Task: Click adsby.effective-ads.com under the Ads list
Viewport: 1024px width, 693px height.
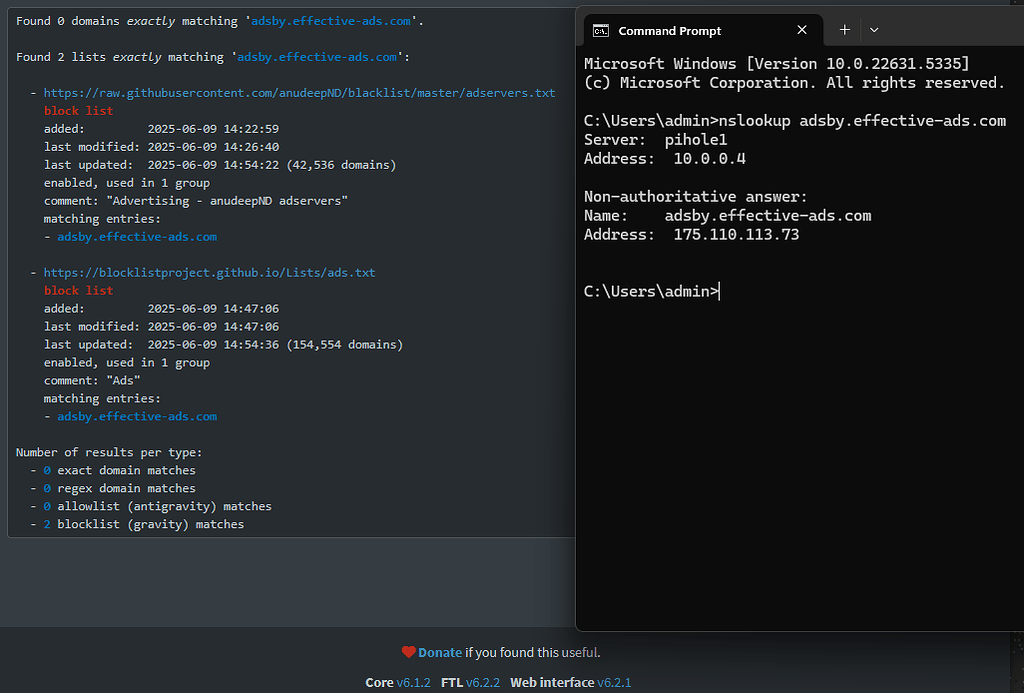Action: (x=136, y=416)
